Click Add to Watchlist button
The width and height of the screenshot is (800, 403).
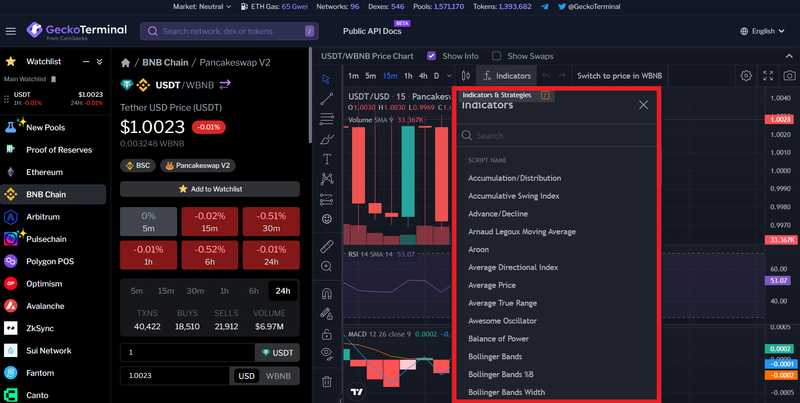tap(210, 189)
